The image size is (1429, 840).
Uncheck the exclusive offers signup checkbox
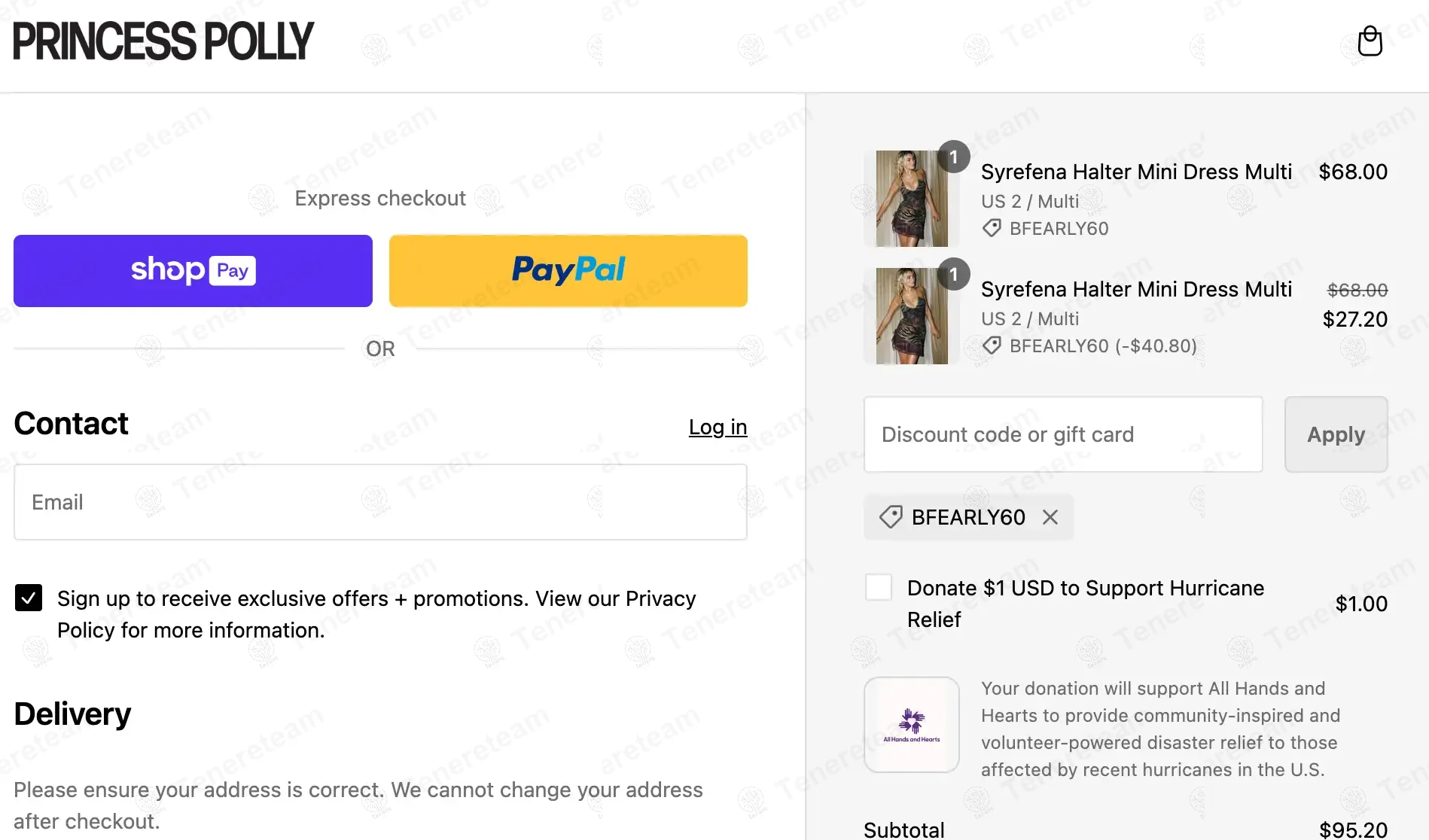29,598
